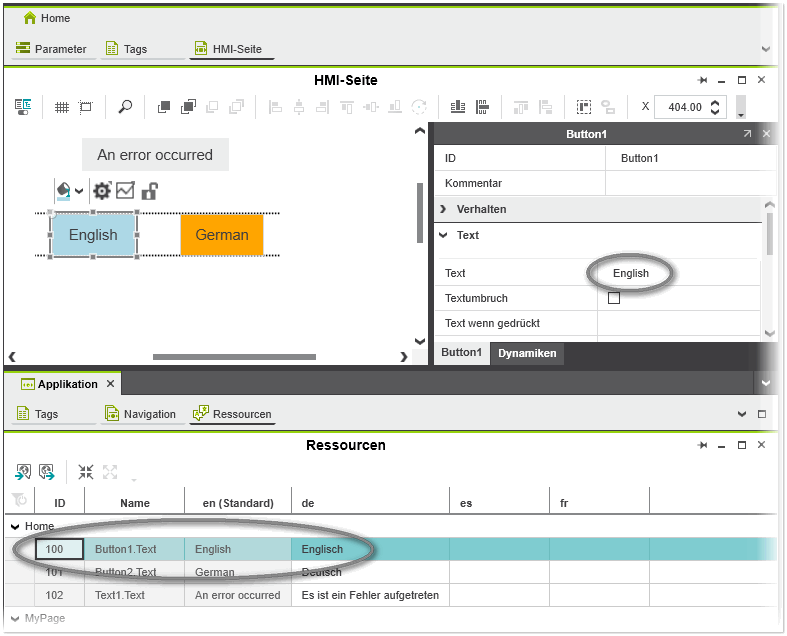The width and height of the screenshot is (787, 636).
Task: Click the fill color paint bucket swatch
Action: (63, 191)
